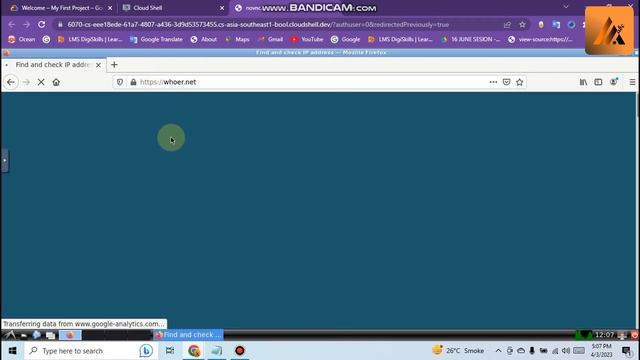Open the '16 JUNE SESION' bookmark
The width and height of the screenshot is (640, 360).
pyautogui.click(x=470, y=39)
